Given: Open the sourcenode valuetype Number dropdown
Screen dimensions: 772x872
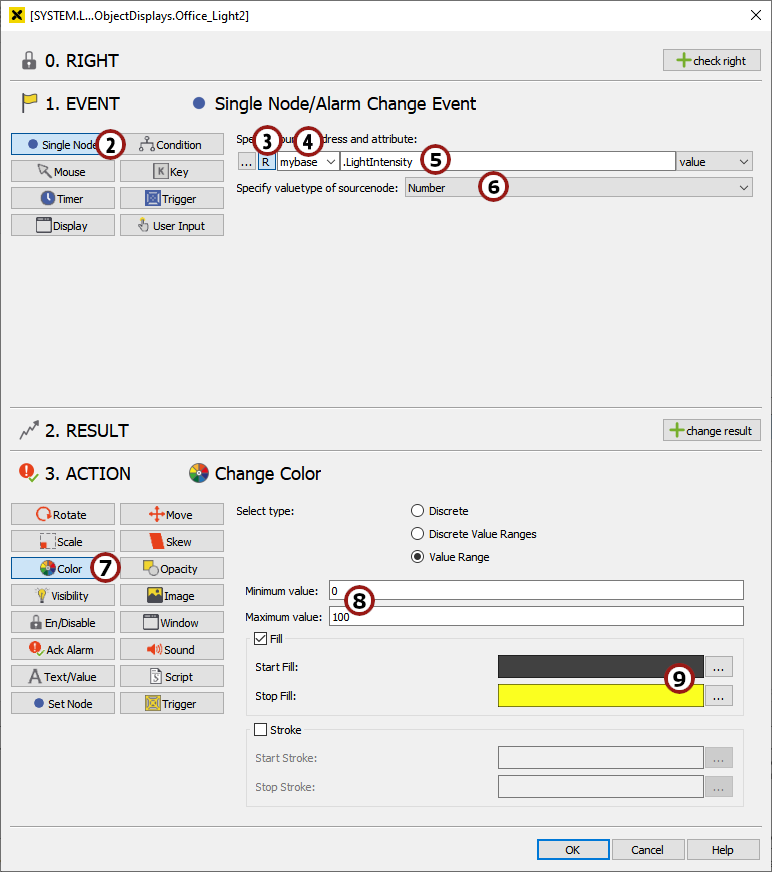Looking at the screenshot, I should pos(578,187).
